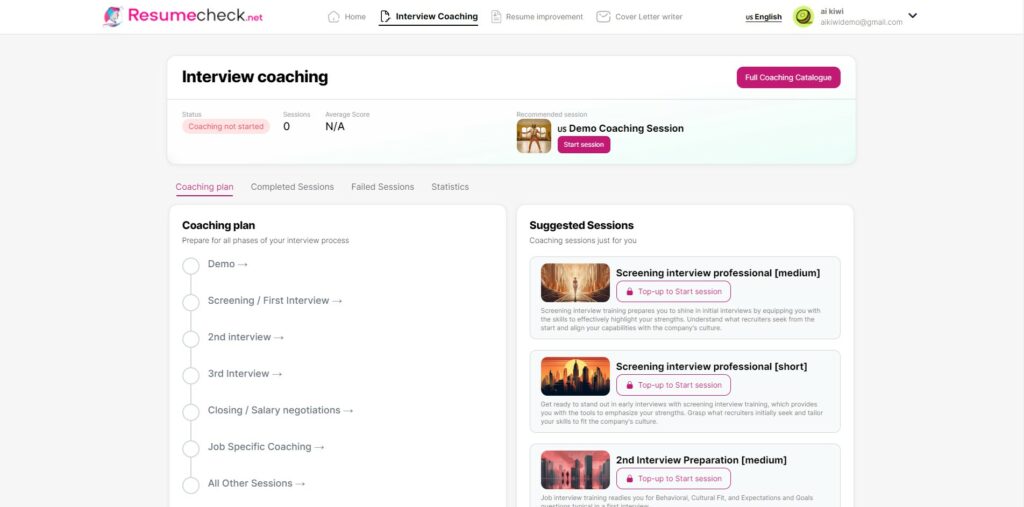Click the circle marker beside Demo

[x=191, y=266]
